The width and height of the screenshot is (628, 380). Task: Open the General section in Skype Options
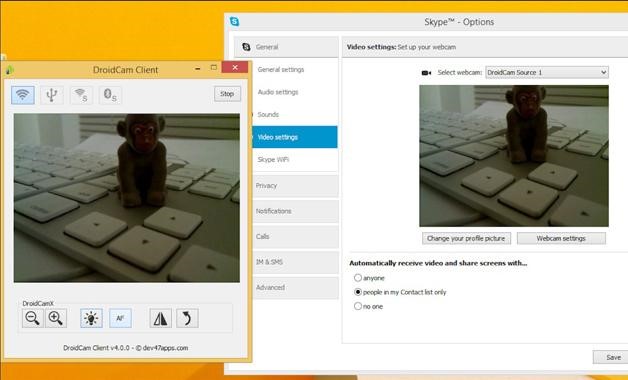[286, 47]
